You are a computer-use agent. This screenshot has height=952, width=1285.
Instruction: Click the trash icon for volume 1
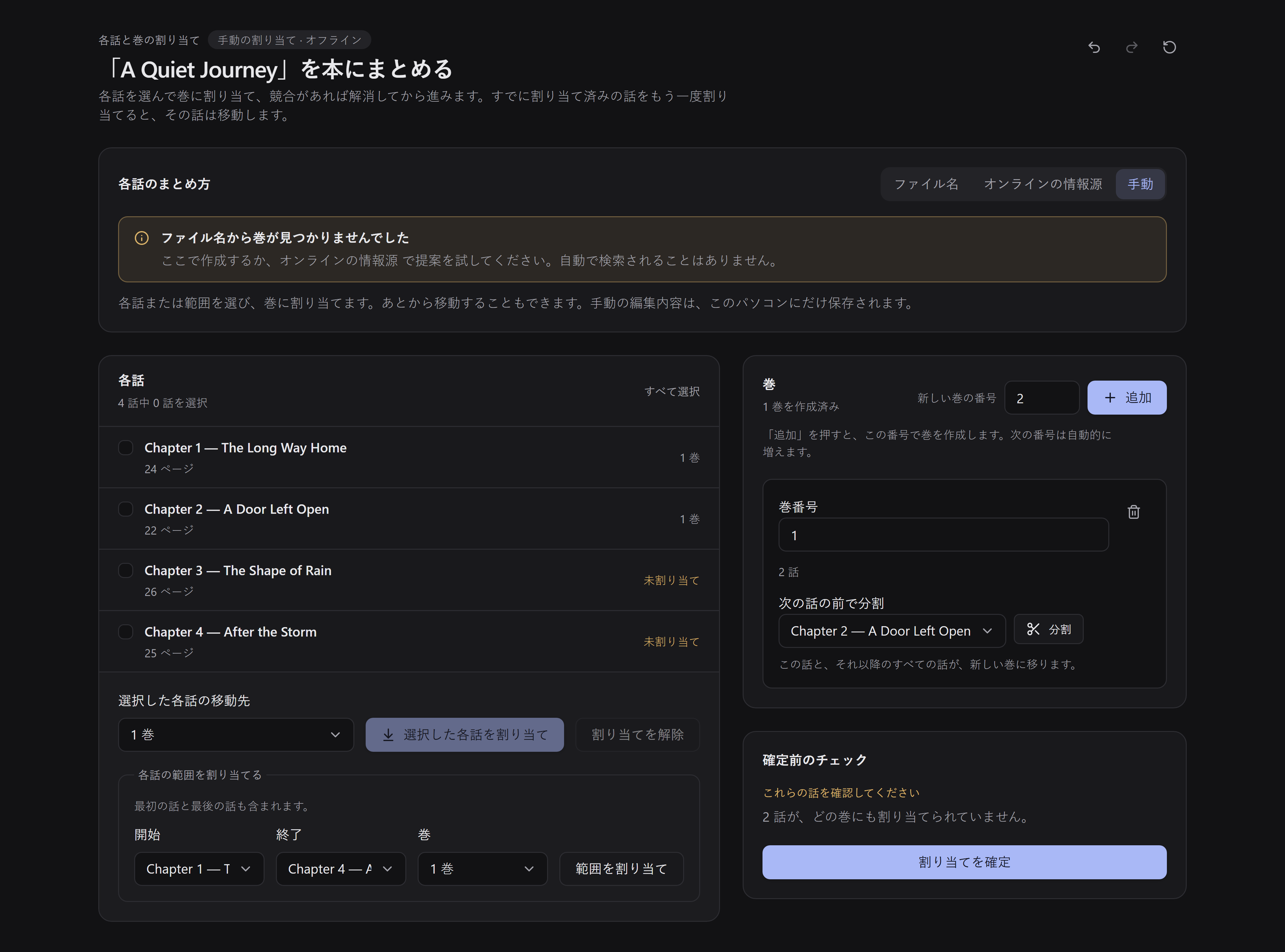click(1134, 512)
